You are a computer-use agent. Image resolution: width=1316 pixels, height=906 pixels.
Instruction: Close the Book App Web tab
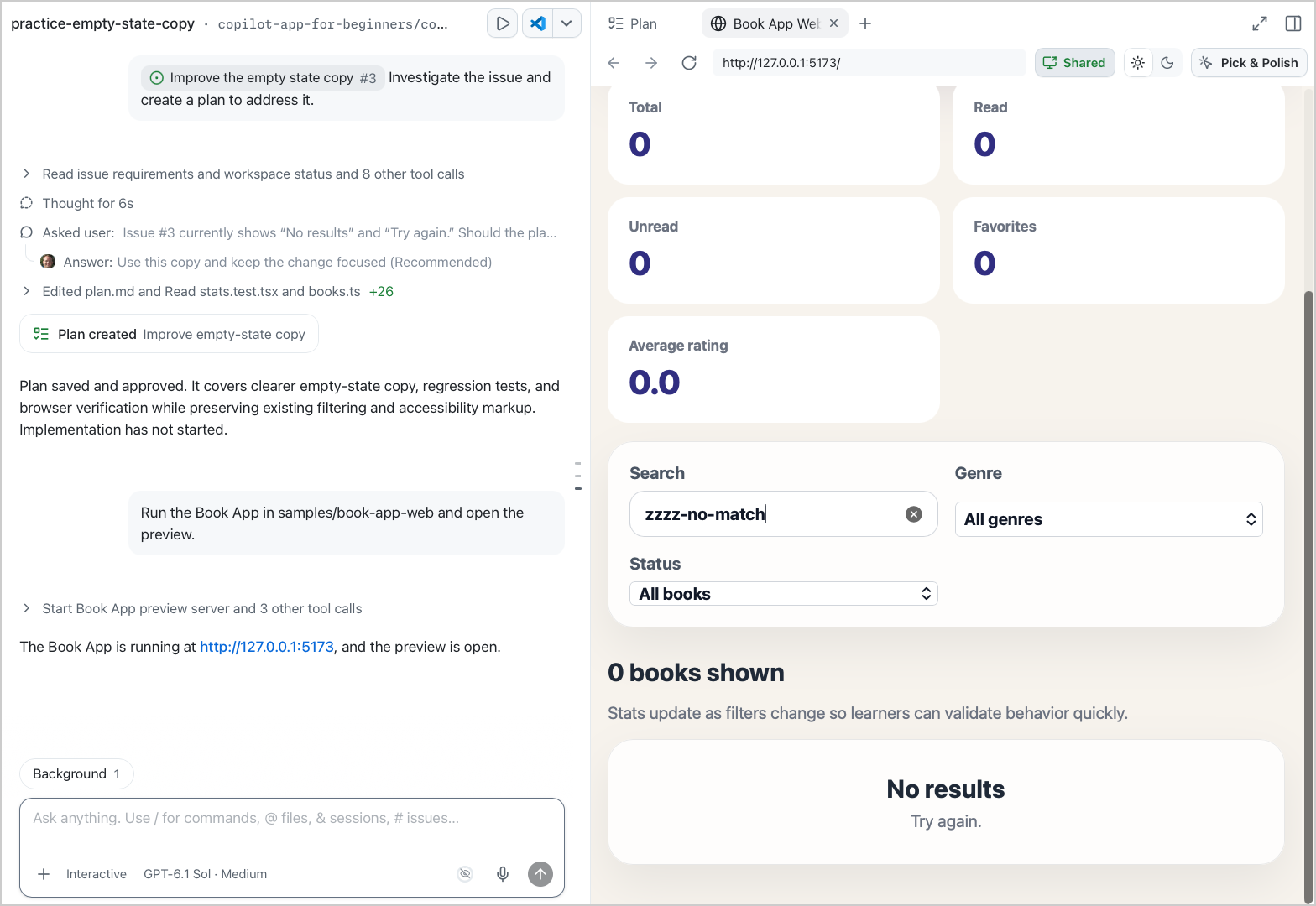pos(833,23)
